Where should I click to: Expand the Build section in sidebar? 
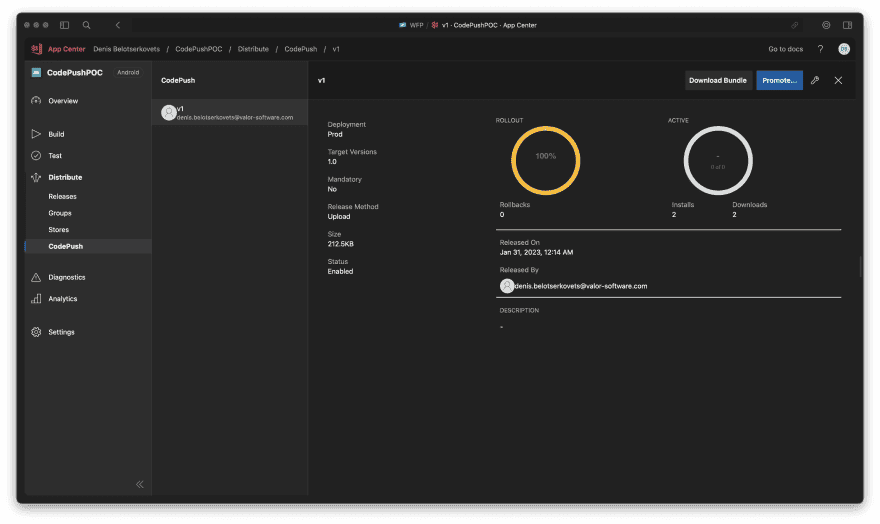coord(56,134)
